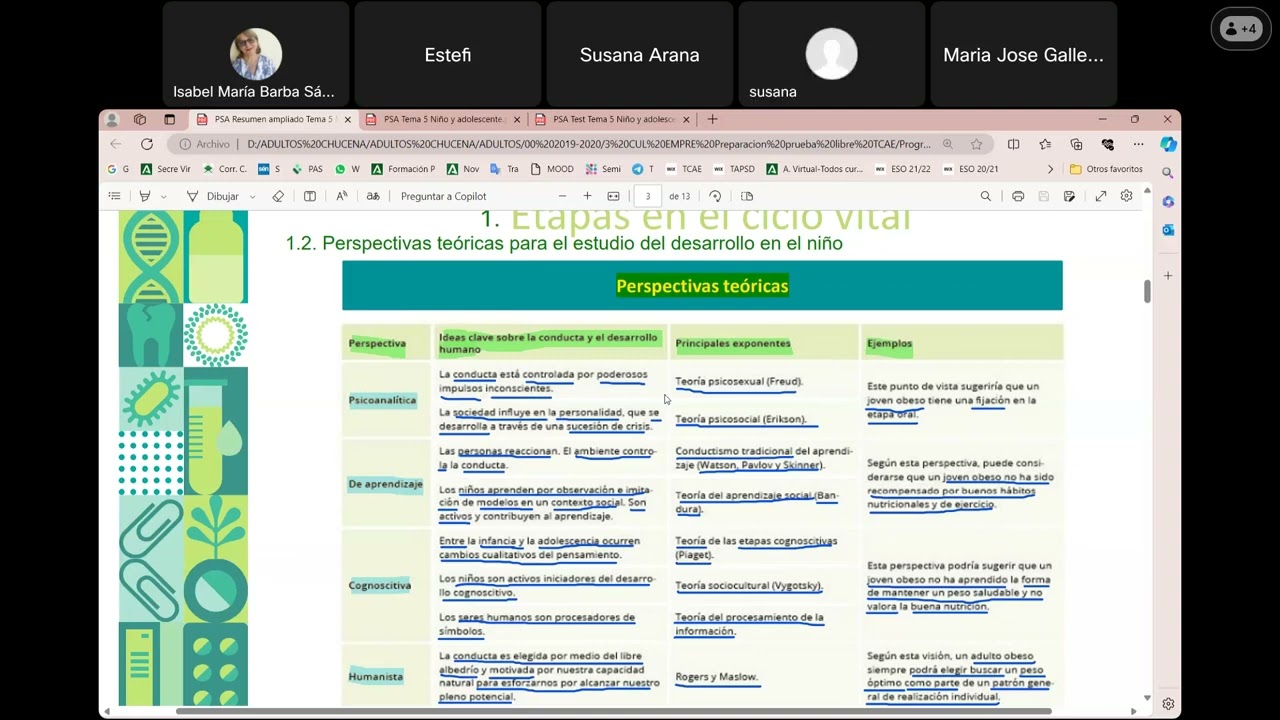Toggle page view layout
1280x720 pixels.
747,196
